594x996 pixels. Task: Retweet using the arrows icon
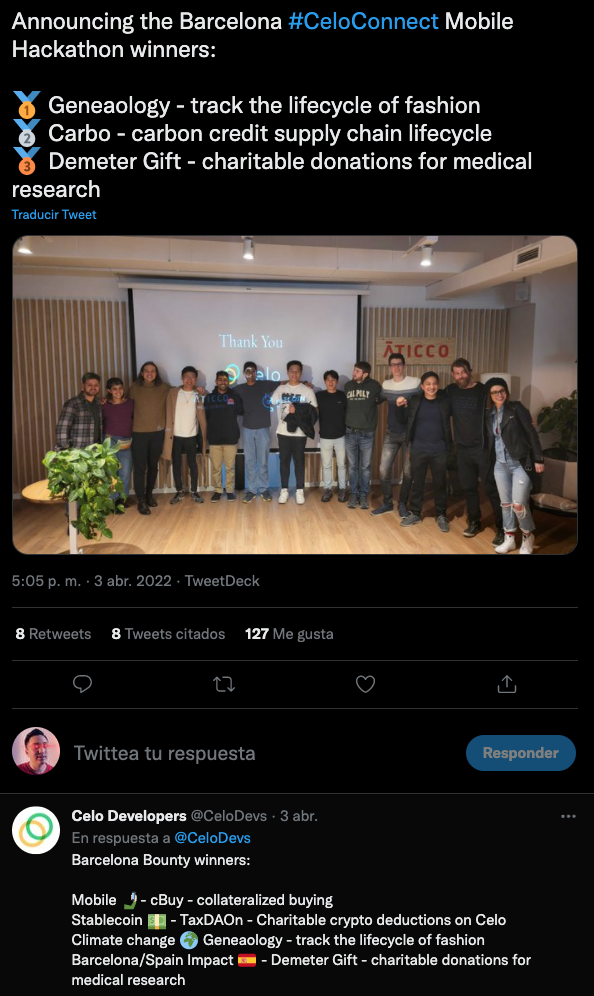[224, 684]
